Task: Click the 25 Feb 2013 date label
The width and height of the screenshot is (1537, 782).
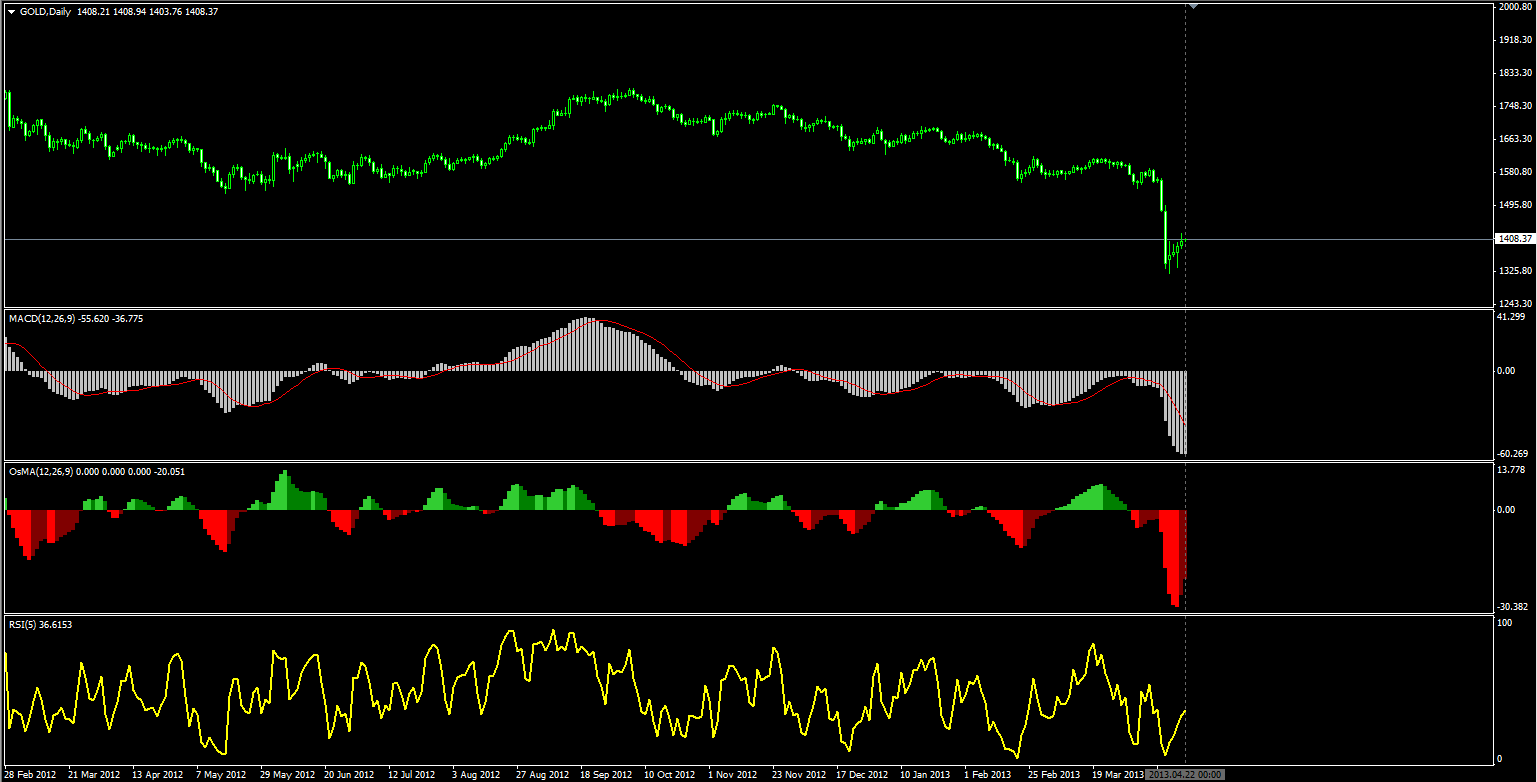Action: point(1053,774)
